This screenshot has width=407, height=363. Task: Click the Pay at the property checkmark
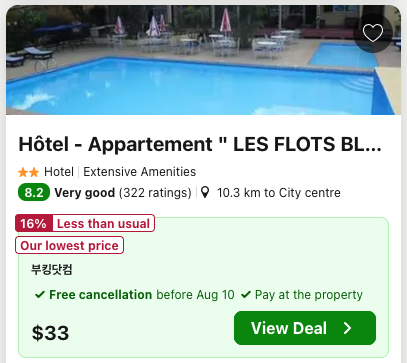coord(246,294)
